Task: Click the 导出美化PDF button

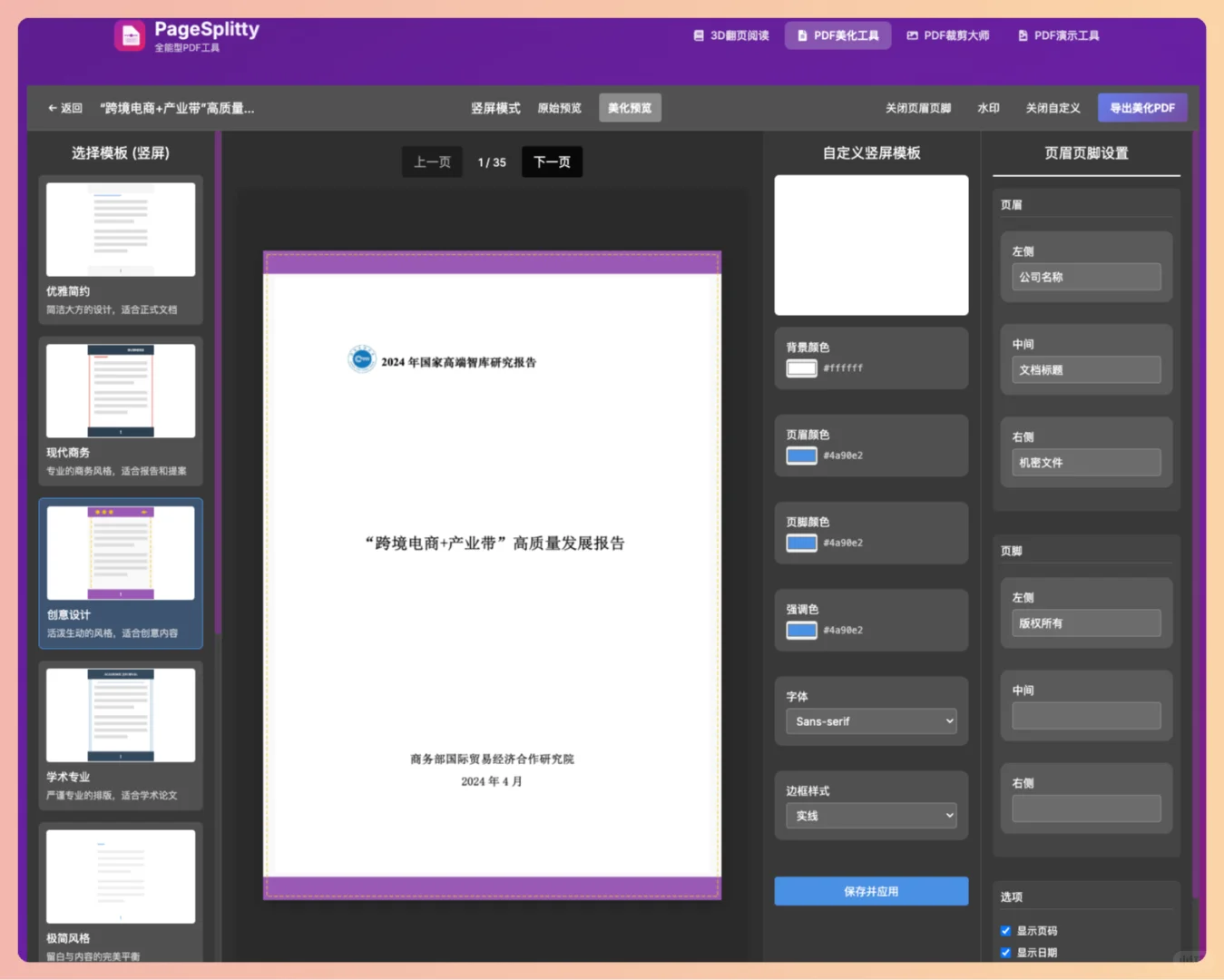Action: (1142, 108)
